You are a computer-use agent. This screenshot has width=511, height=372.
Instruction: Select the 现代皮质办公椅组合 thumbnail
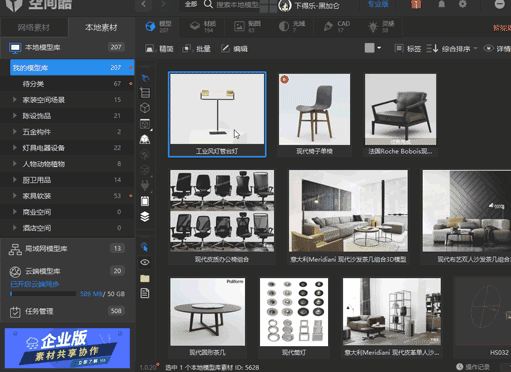tap(222, 211)
